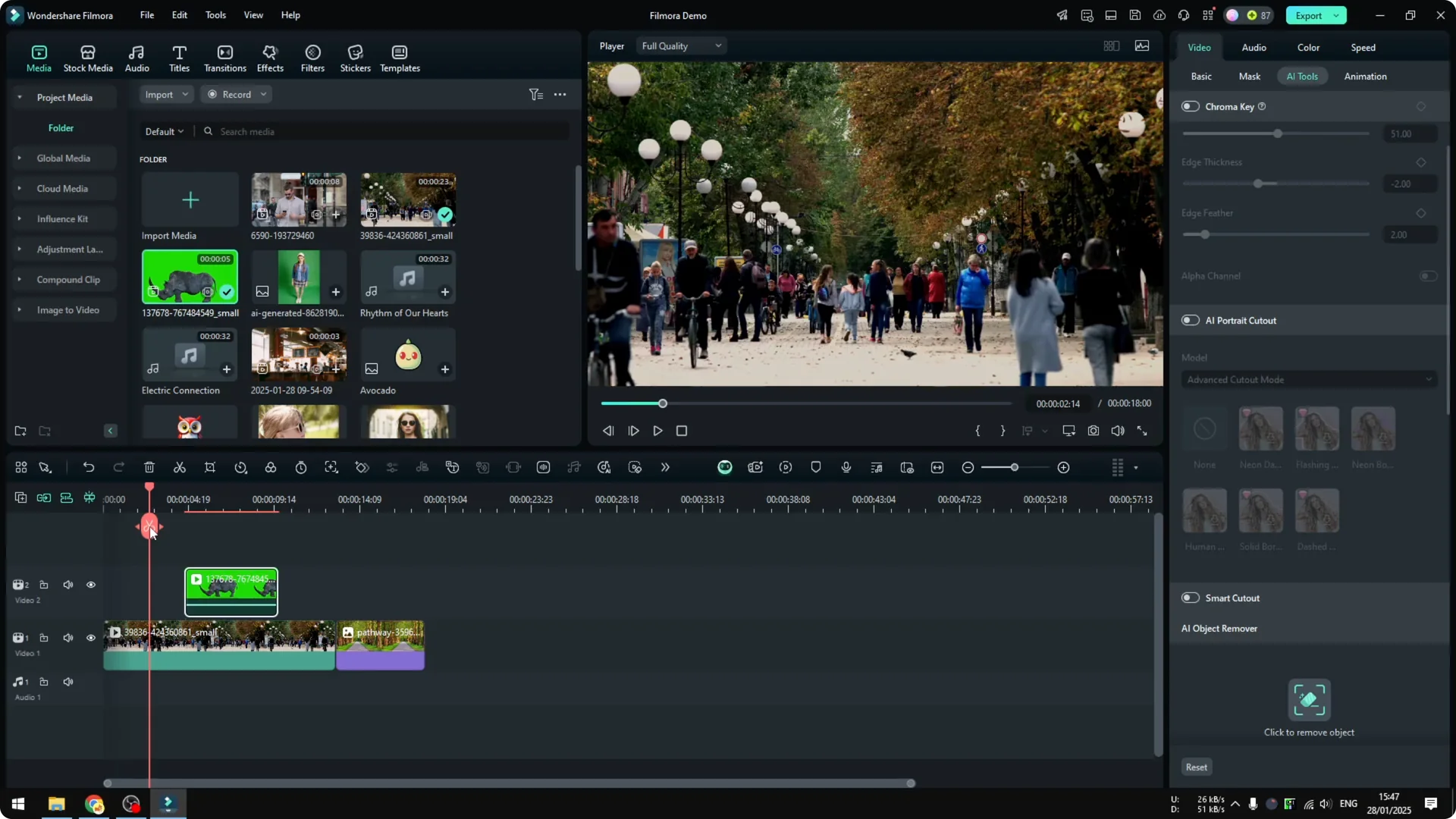Screen dimensions: 1456x819
Task: Select the Speed control icon on the toolbar
Action: 240,467
